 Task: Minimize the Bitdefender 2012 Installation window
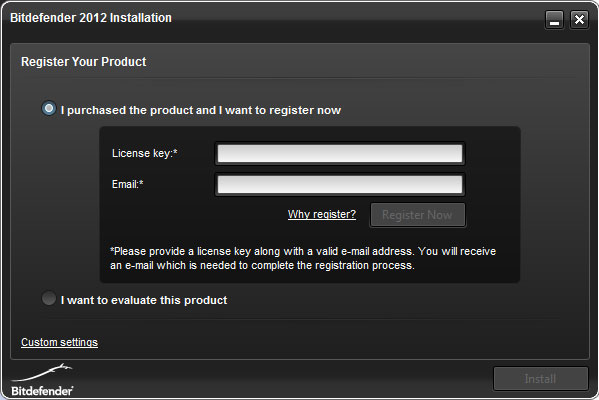point(554,20)
